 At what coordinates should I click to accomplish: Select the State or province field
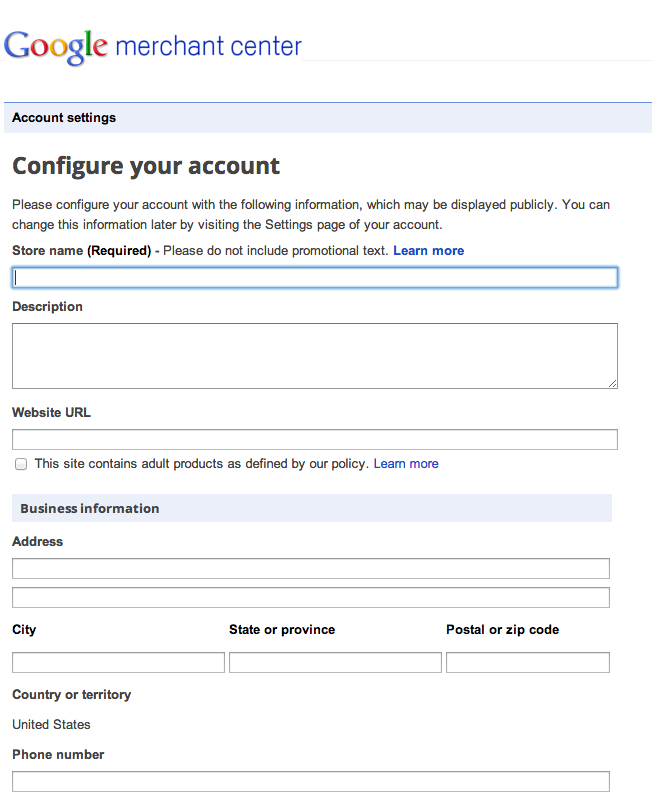tap(335, 662)
